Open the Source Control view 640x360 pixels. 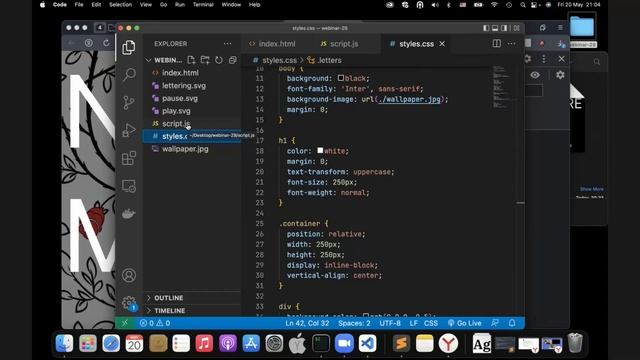129,102
